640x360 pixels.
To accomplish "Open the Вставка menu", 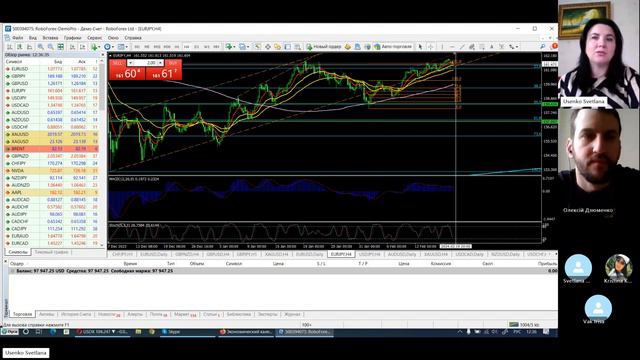I will click(x=50, y=38).
